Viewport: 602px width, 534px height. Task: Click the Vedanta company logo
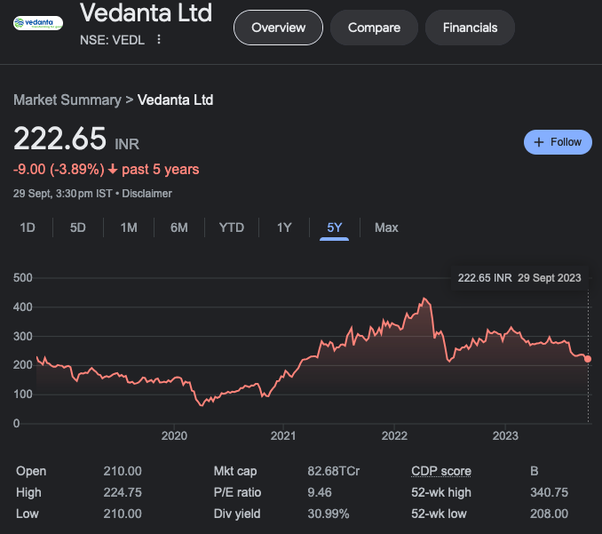tap(38, 22)
